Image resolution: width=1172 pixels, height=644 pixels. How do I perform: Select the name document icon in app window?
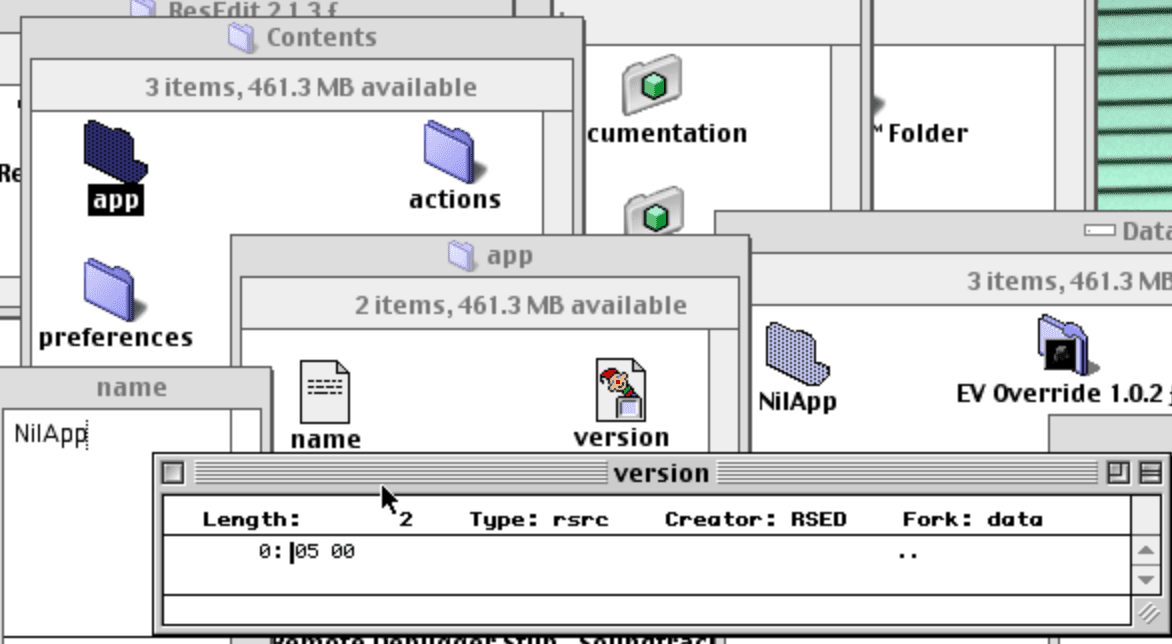tap(324, 391)
